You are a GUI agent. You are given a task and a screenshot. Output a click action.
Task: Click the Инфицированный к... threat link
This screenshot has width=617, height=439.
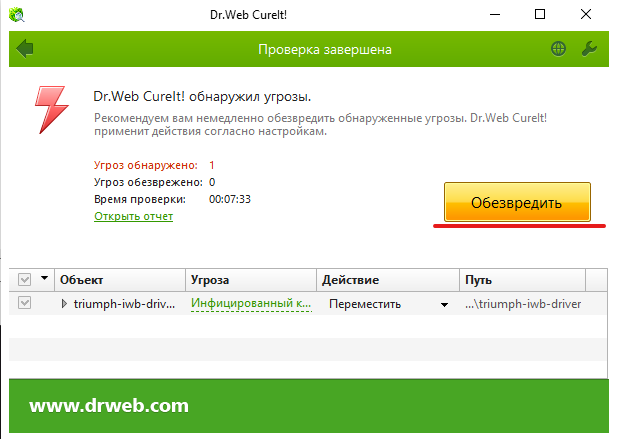[251, 303]
